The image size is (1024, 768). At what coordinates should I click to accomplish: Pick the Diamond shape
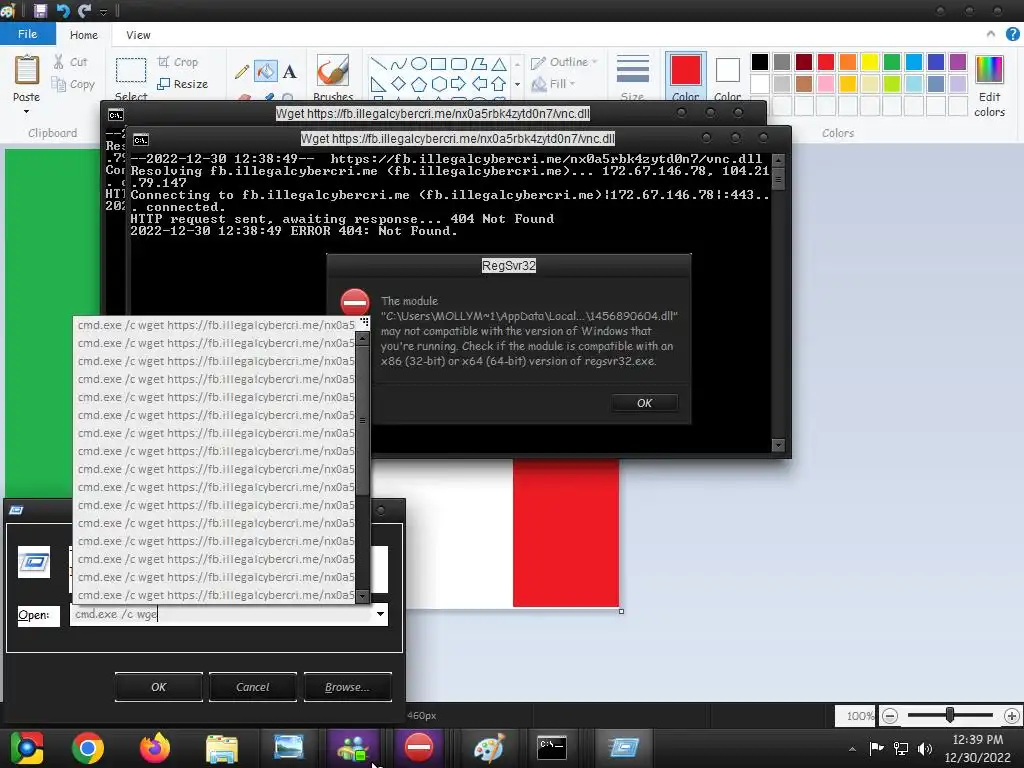click(x=398, y=84)
